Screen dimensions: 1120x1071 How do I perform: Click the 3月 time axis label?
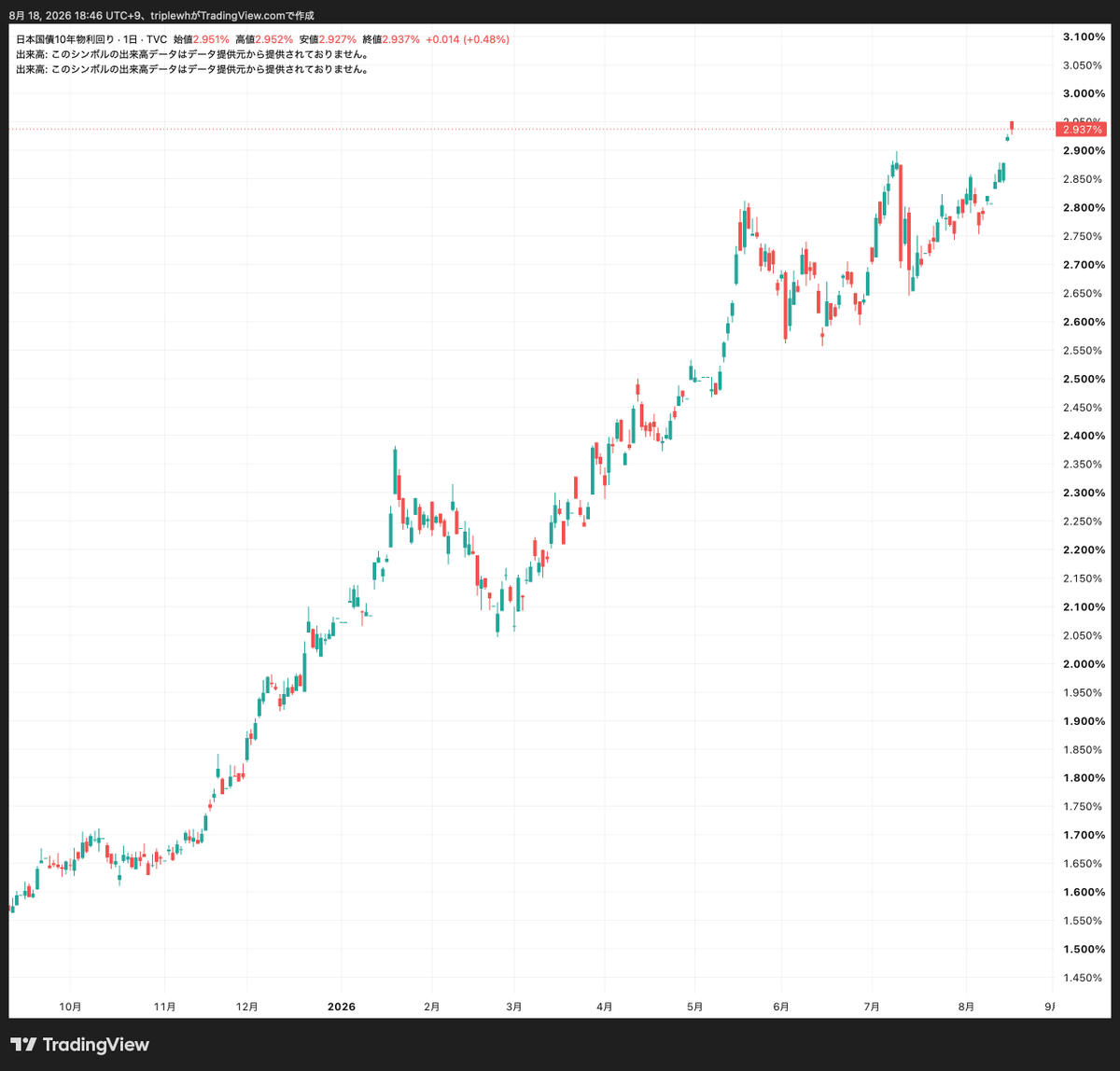513,1007
